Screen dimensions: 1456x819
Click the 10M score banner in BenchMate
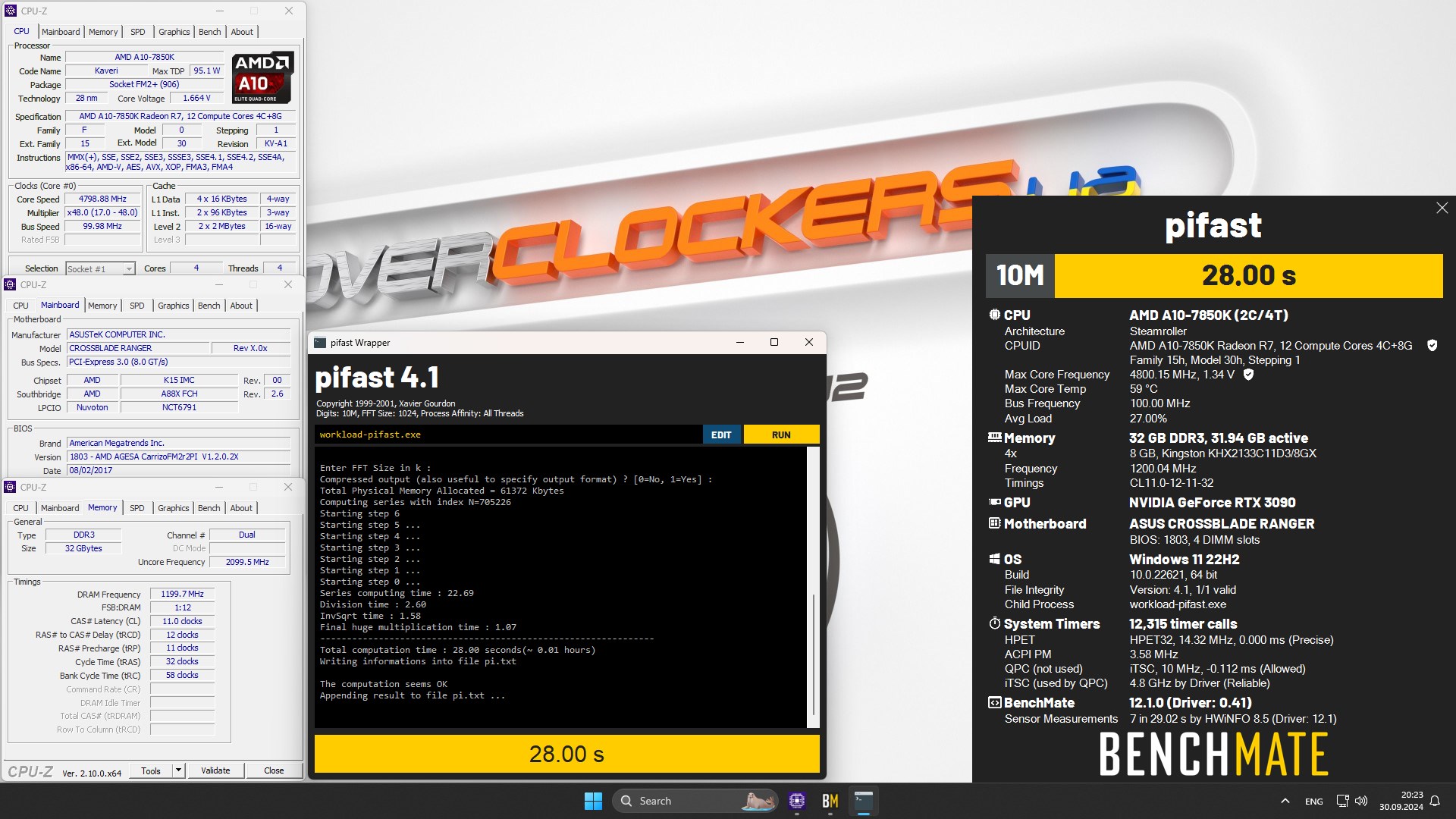1214,275
